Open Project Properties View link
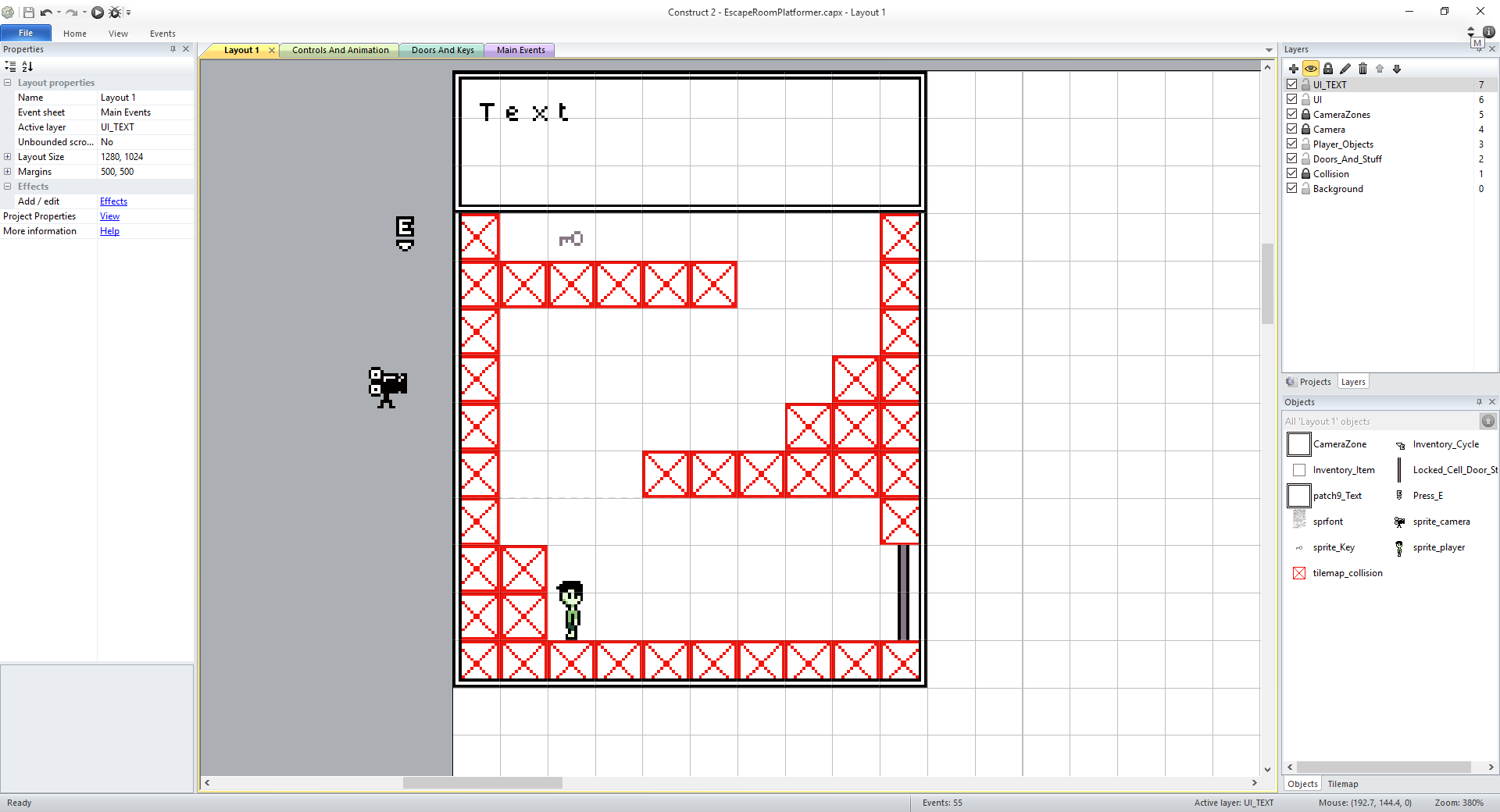The width and height of the screenshot is (1500, 812). pyautogui.click(x=109, y=216)
